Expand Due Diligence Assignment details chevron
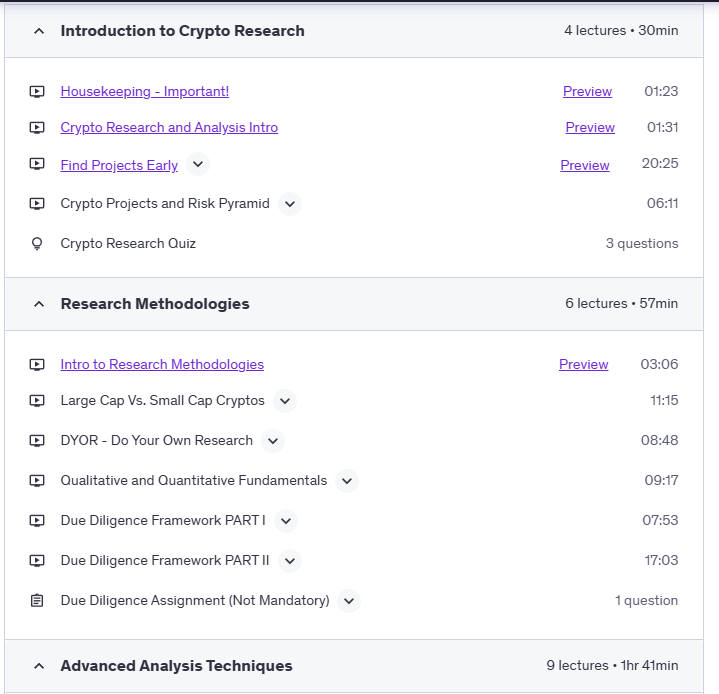The height and width of the screenshot is (694, 719). (348, 601)
